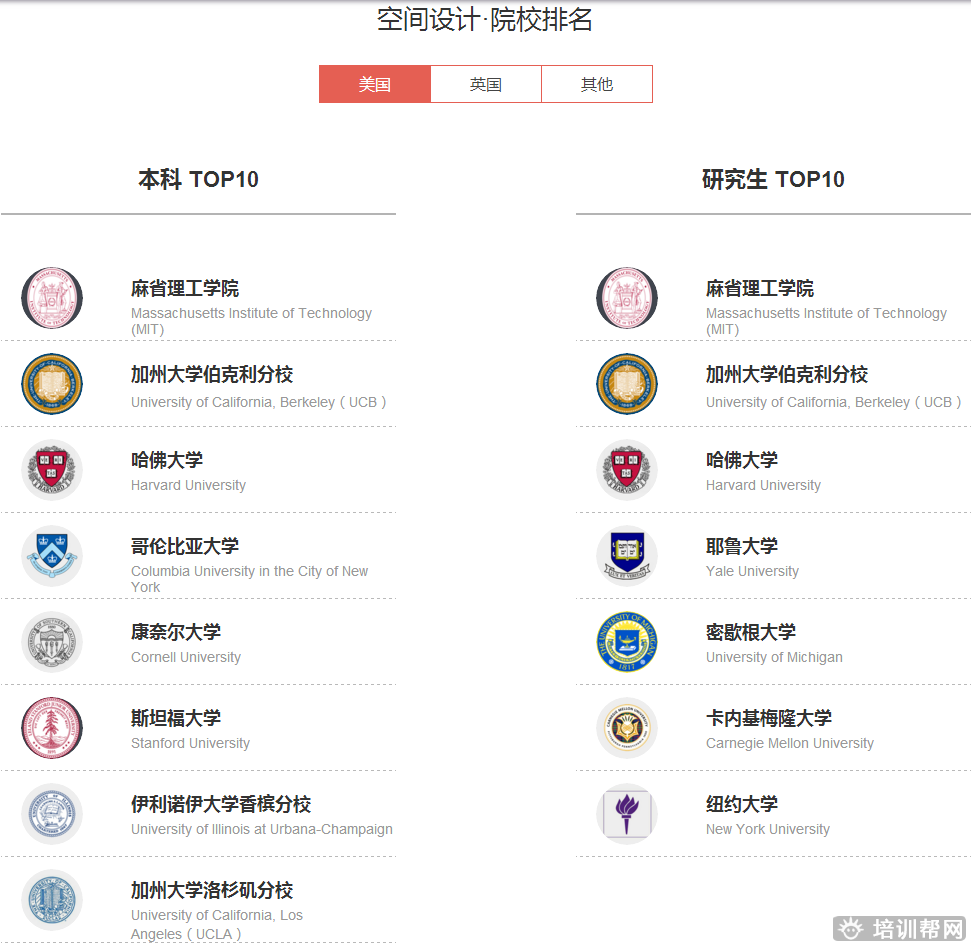Screen dimensions: 971x946
Task: Click the 空间设计·院校排名 title
Action: 485,20
